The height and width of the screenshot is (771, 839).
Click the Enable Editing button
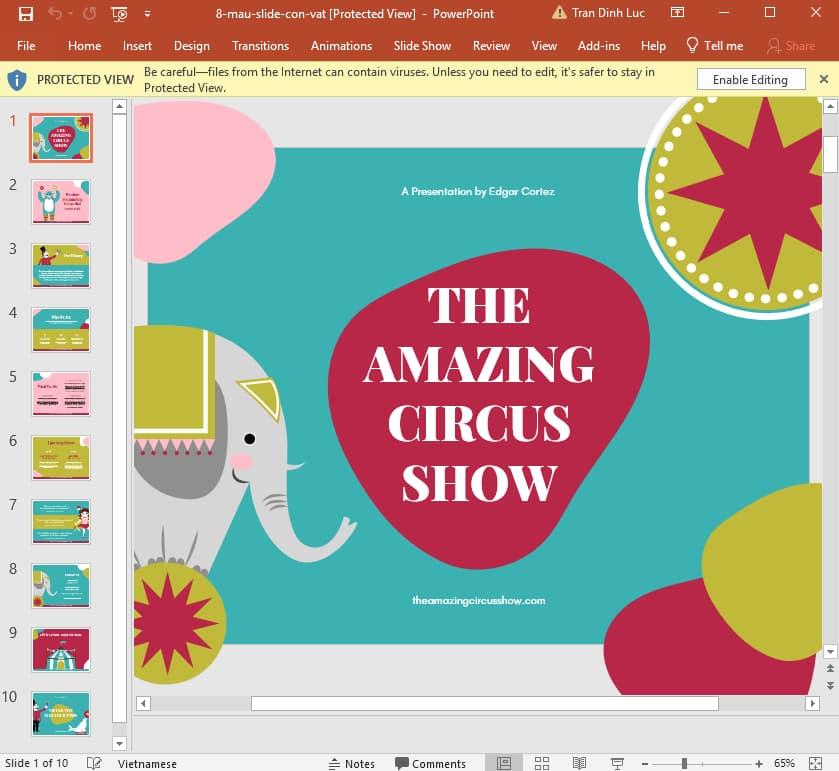750,80
